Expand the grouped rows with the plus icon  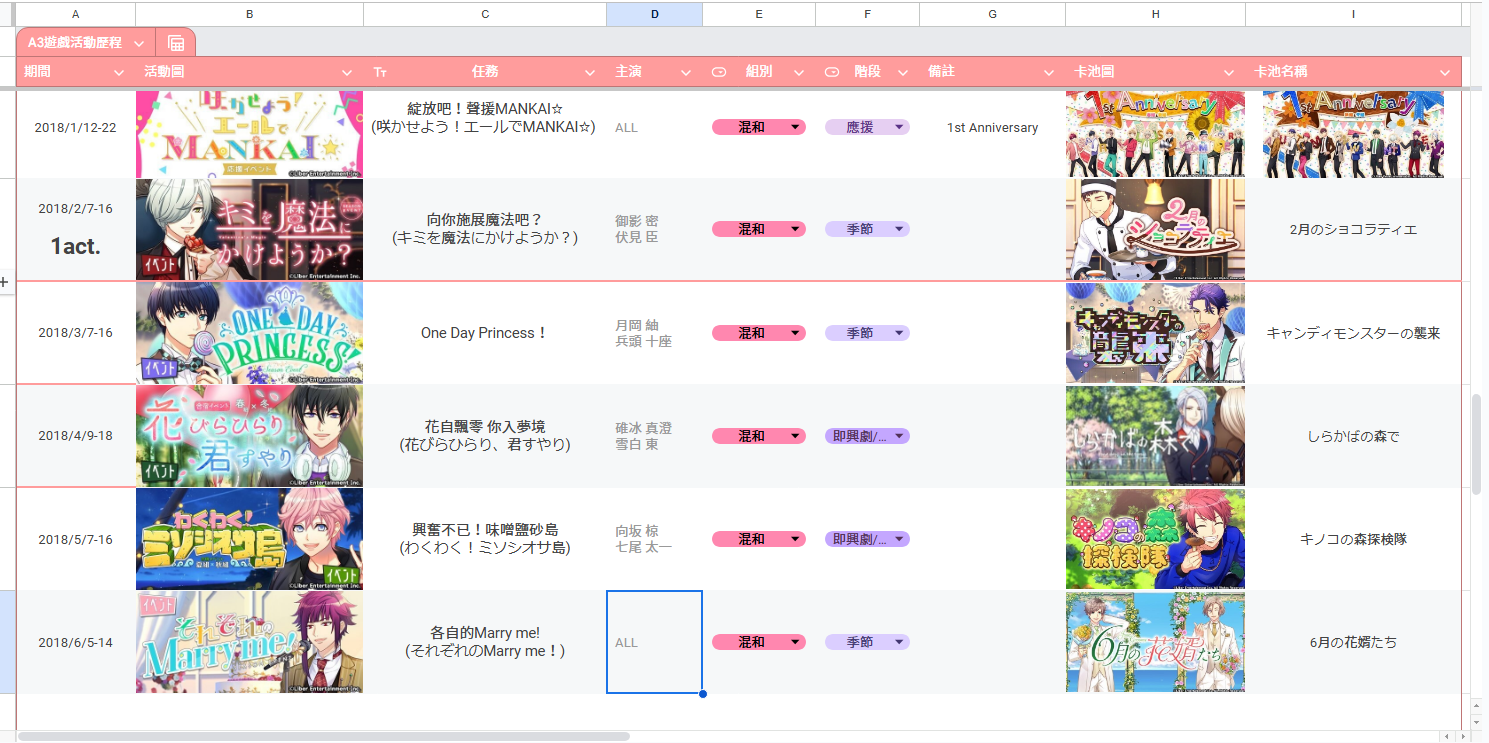tap(4, 283)
